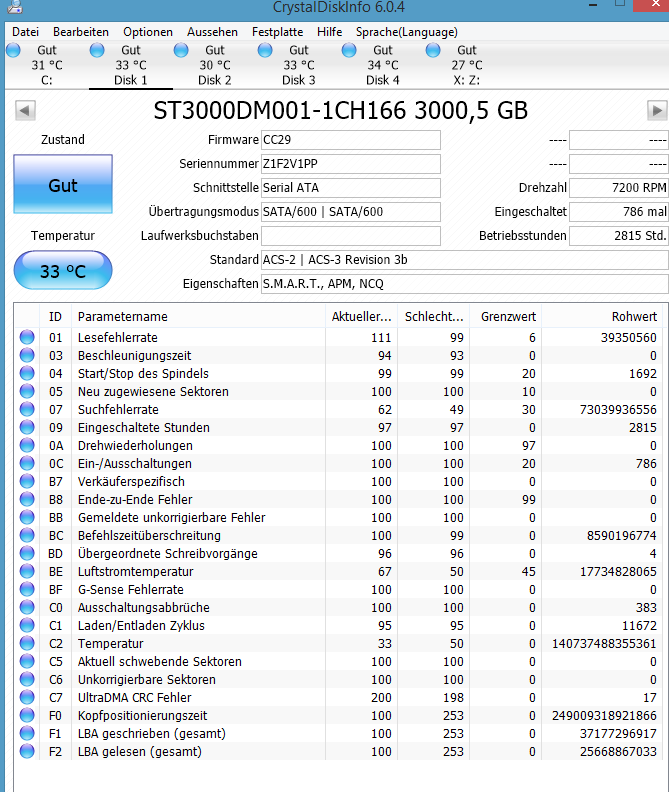Image resolution: width=669 pixels, height=792 pixels.
Task: Select the Laden/Entladen Zyklus row
Action: click(x=338, y=625)
